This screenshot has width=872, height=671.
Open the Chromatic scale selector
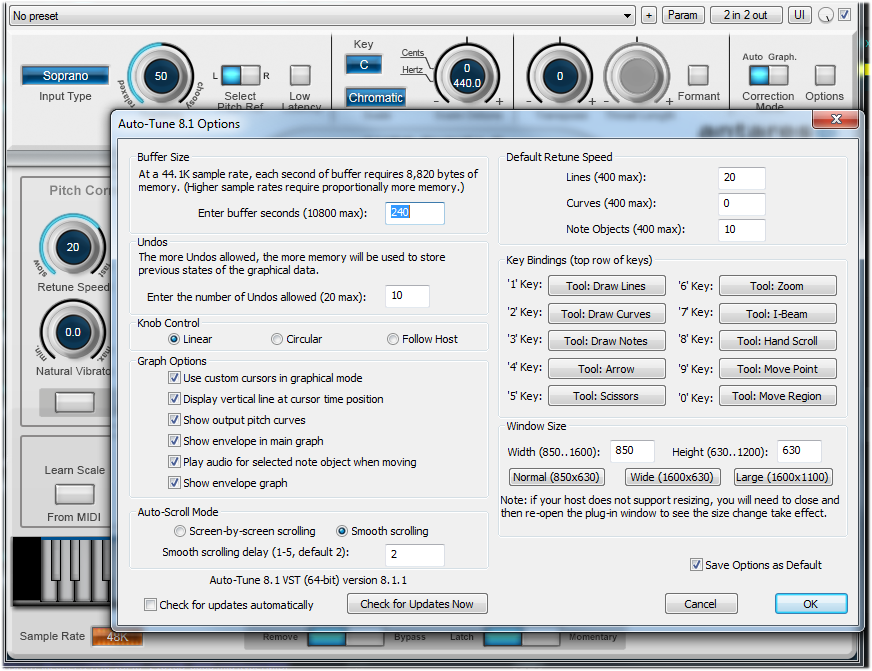click(375, 98)
